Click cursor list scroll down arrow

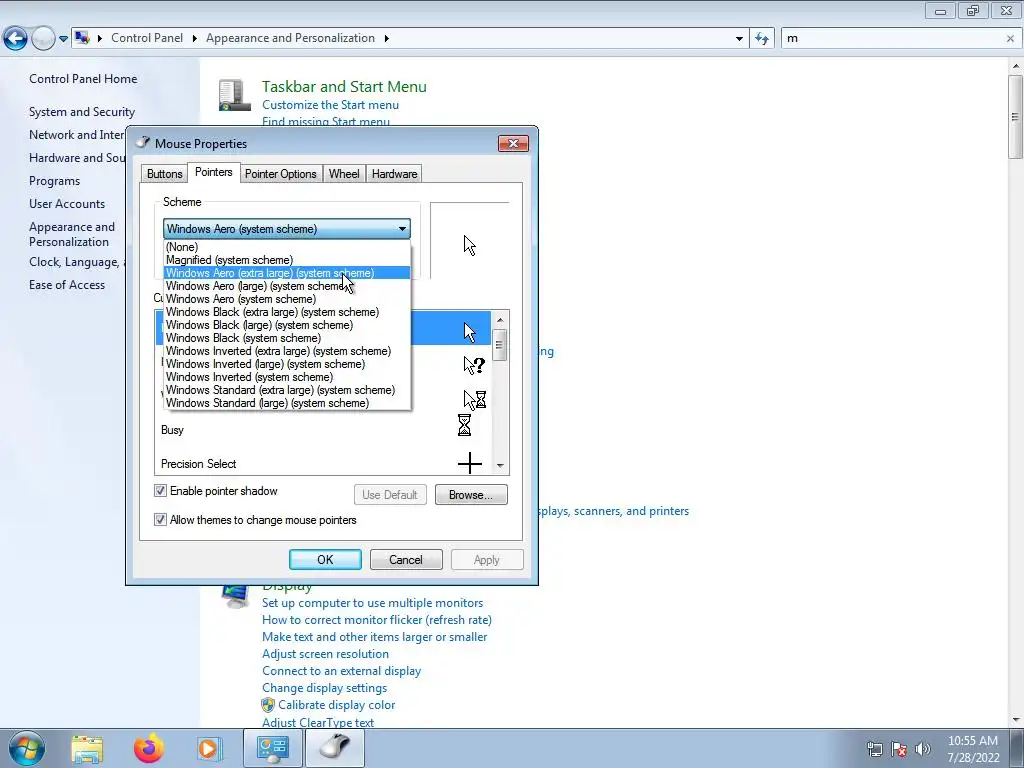(x=500, y=465)
